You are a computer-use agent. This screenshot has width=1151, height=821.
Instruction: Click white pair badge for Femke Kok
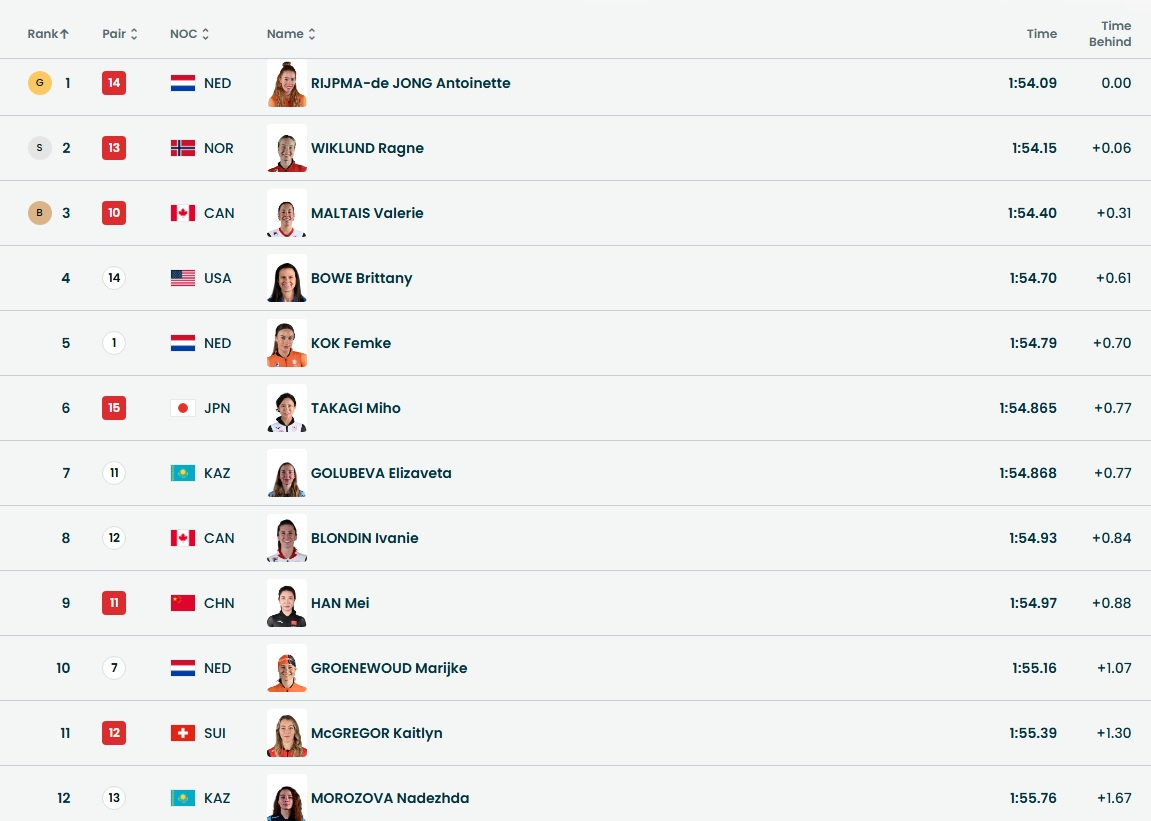(114, 343)
